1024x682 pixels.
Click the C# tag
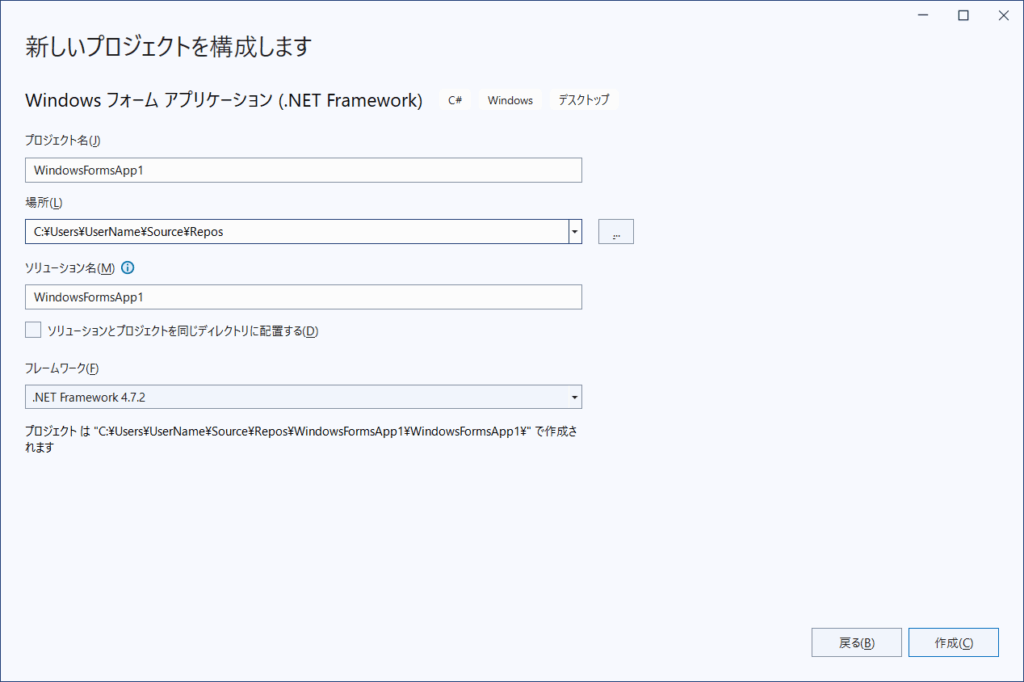point(455,100)
